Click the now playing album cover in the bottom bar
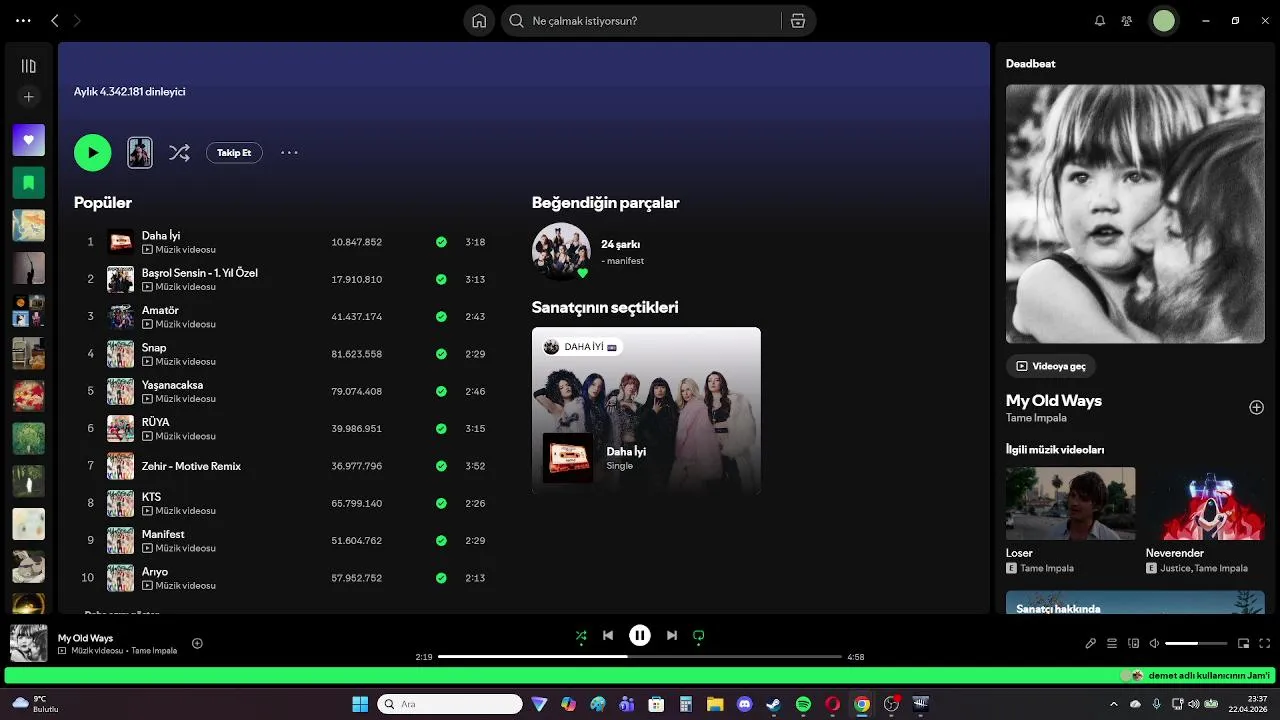Screen dimensions: 1280x720 click(x=29, y=643)
